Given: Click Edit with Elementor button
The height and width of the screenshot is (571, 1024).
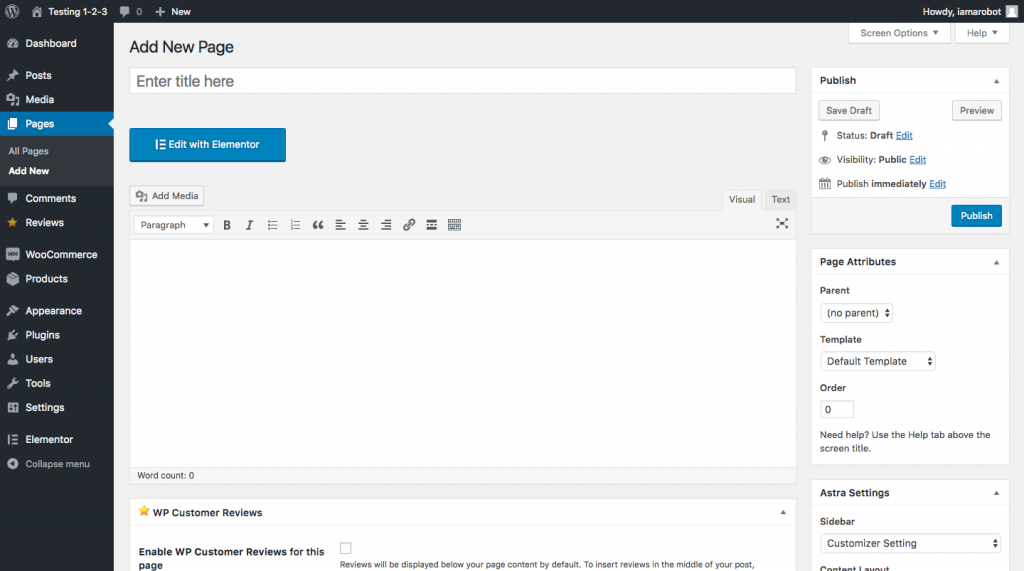Looking at the screenshot, I should [208, 144].
